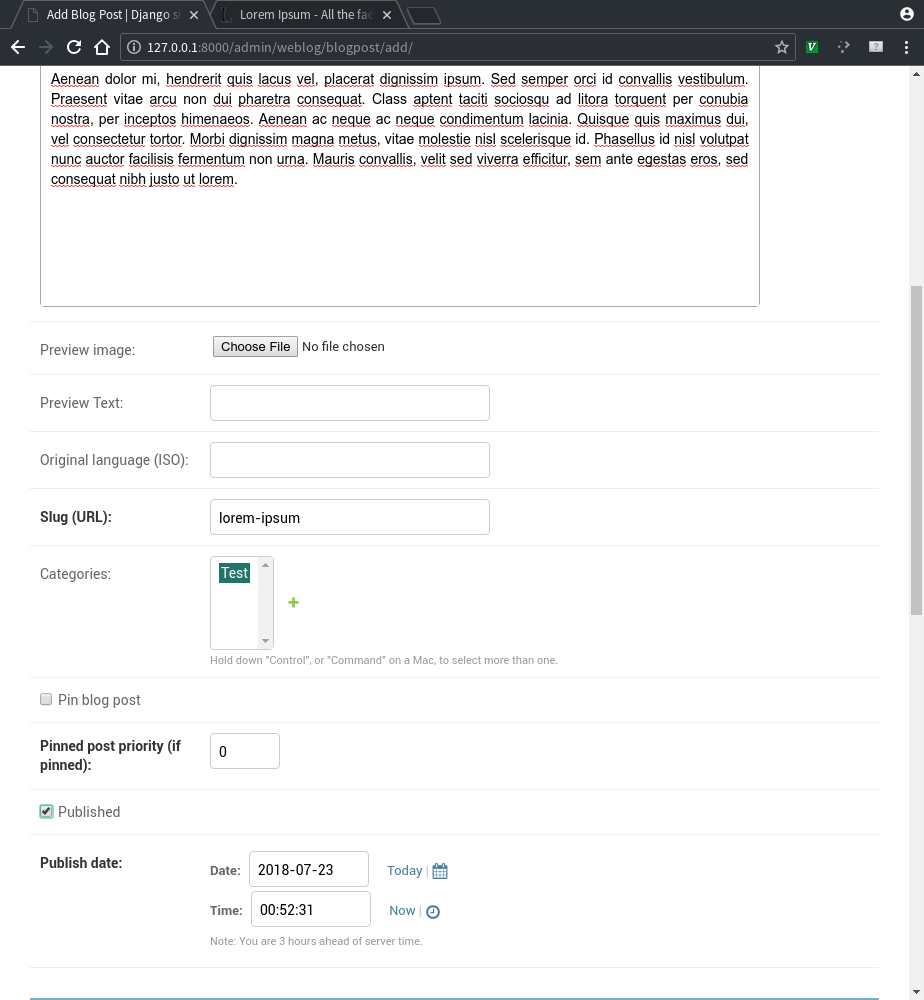Uncheck the Published checkbox
The height and width of the screenshot is (1000, 924).
pyautogui.click(x=46, y=812)
